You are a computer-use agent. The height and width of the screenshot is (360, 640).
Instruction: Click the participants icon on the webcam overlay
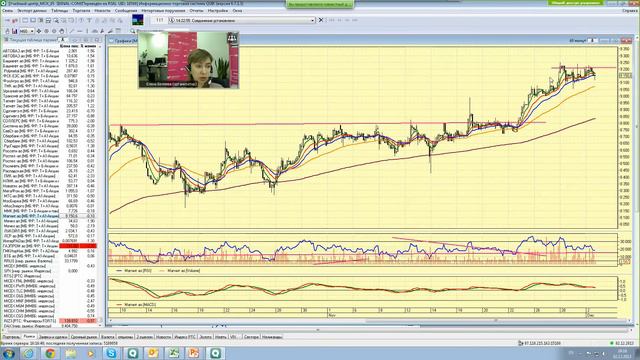pos(232,39)
